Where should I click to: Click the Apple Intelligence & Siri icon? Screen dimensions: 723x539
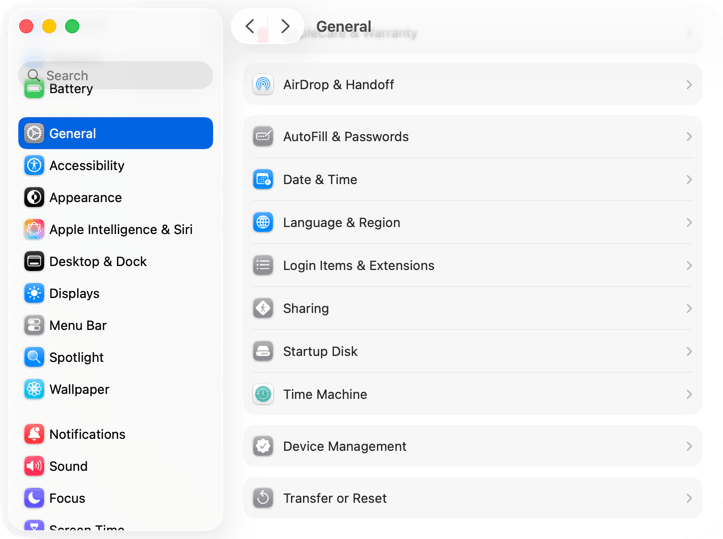click(34, 229)
